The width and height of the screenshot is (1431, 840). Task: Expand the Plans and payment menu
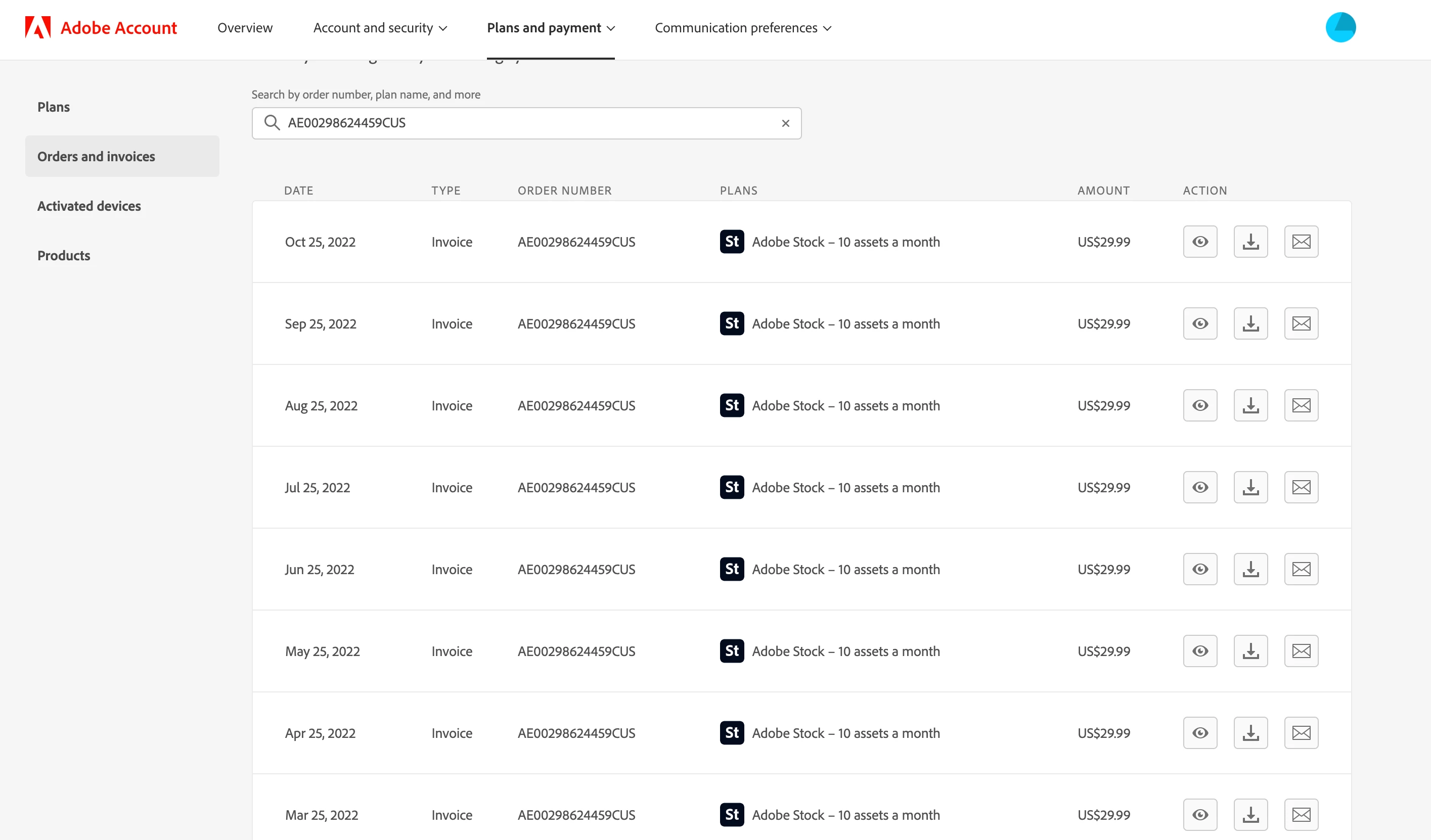tap(550, 28)
